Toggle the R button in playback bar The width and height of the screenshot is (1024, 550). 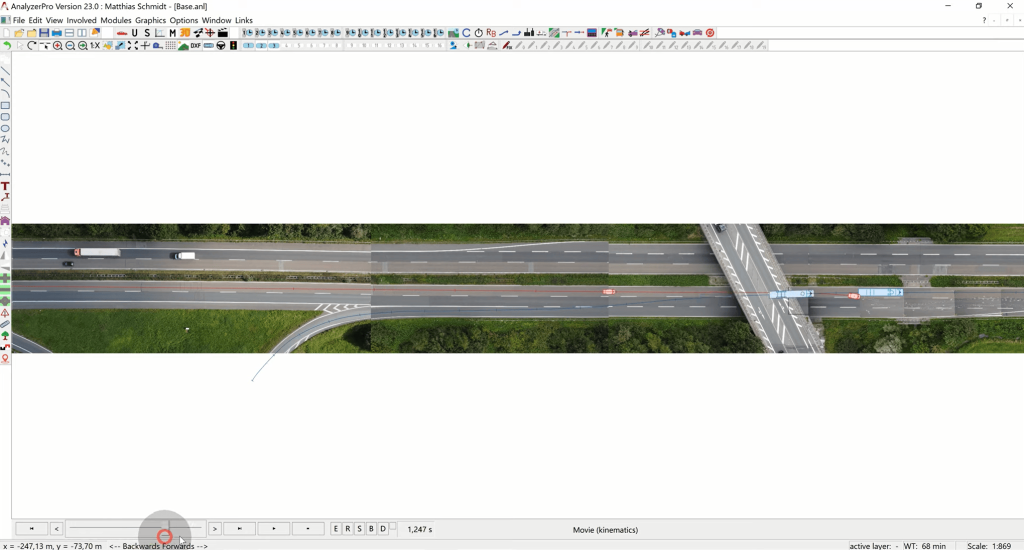tap(348, 529)
